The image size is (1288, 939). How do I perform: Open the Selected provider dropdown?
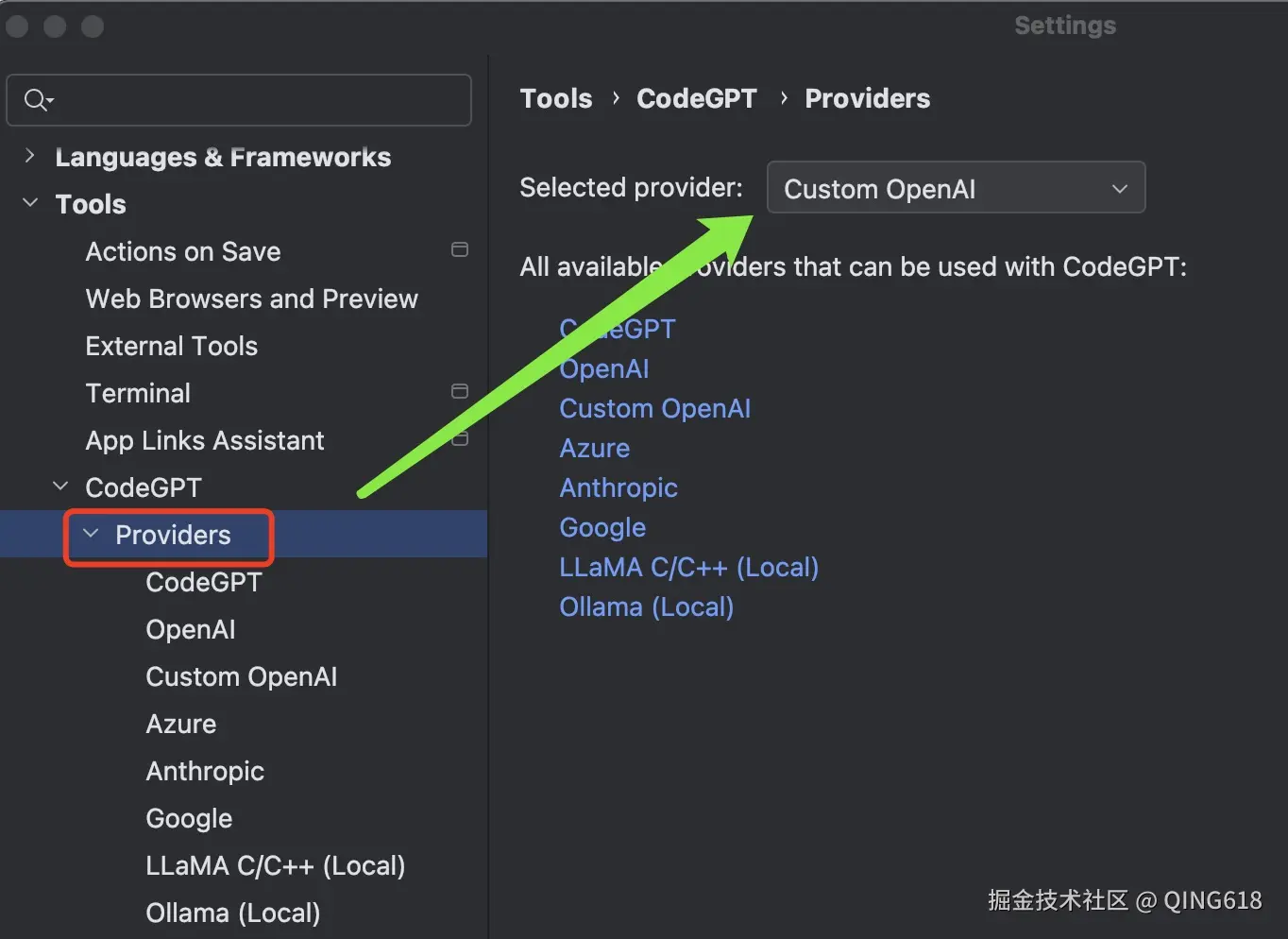pos(956,188)
